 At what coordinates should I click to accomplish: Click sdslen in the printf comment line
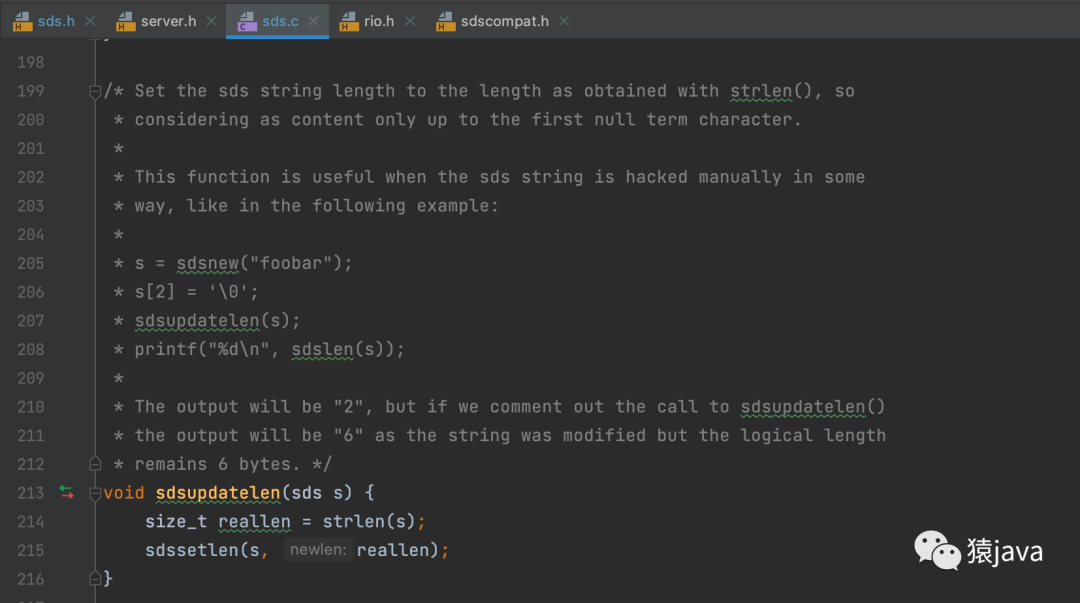(x=322, y=349)
